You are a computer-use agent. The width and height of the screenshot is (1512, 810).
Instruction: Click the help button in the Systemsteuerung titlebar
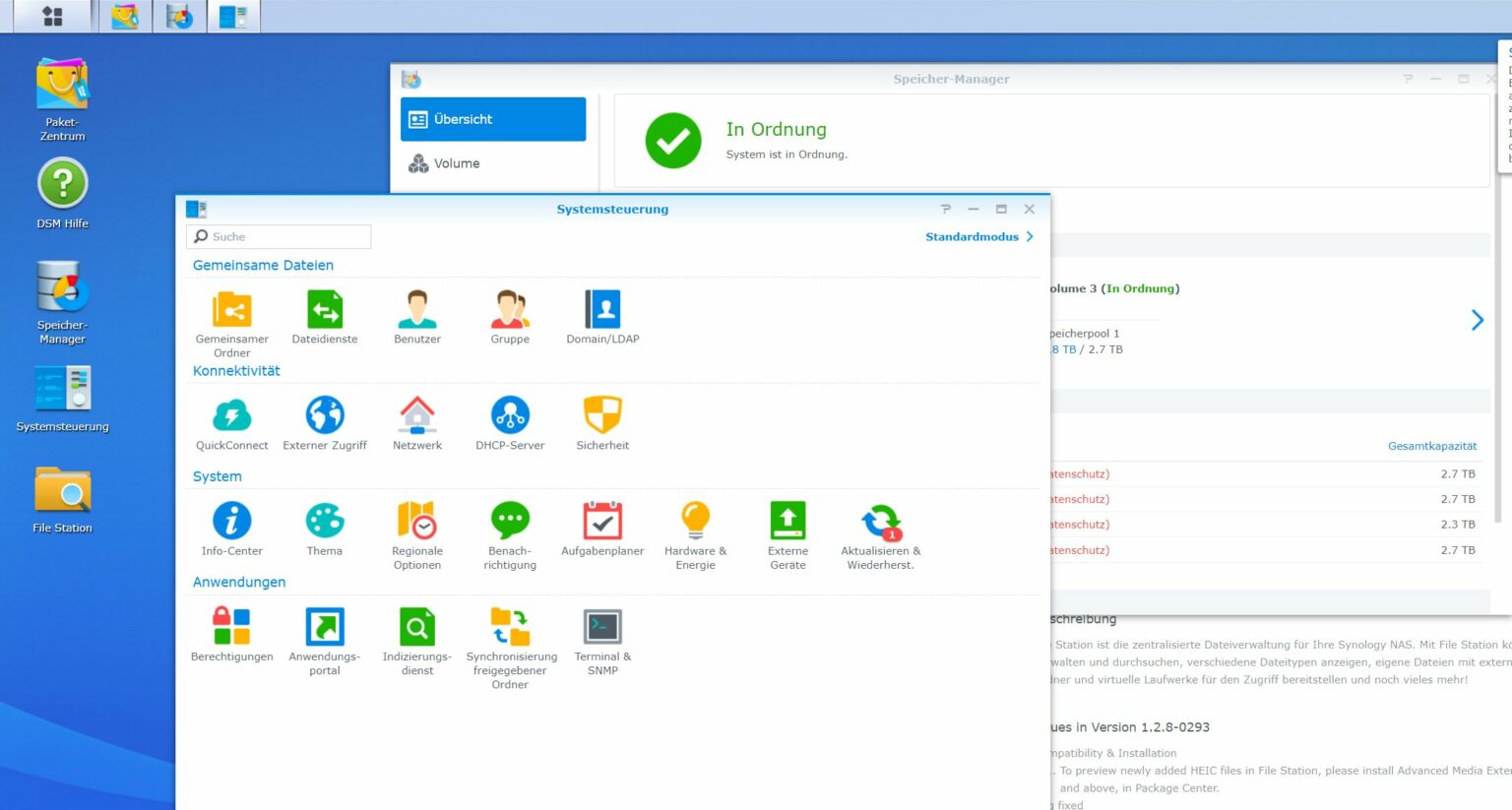(x=946, y=209)
